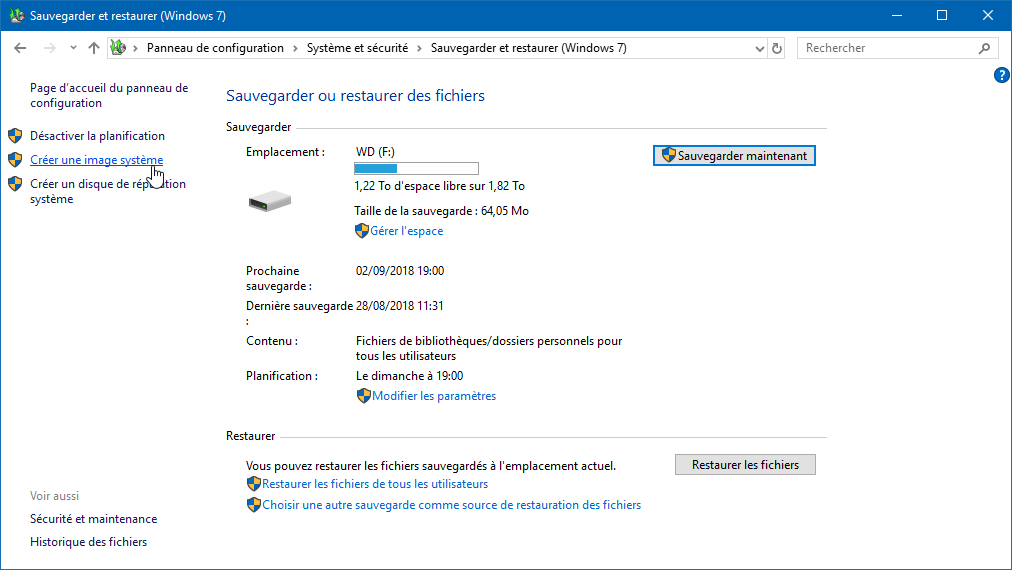Screen dimensions: 1012x570
Task: Click 1,22 To d'espace libre sur 1,82 To
Action: 440,186
